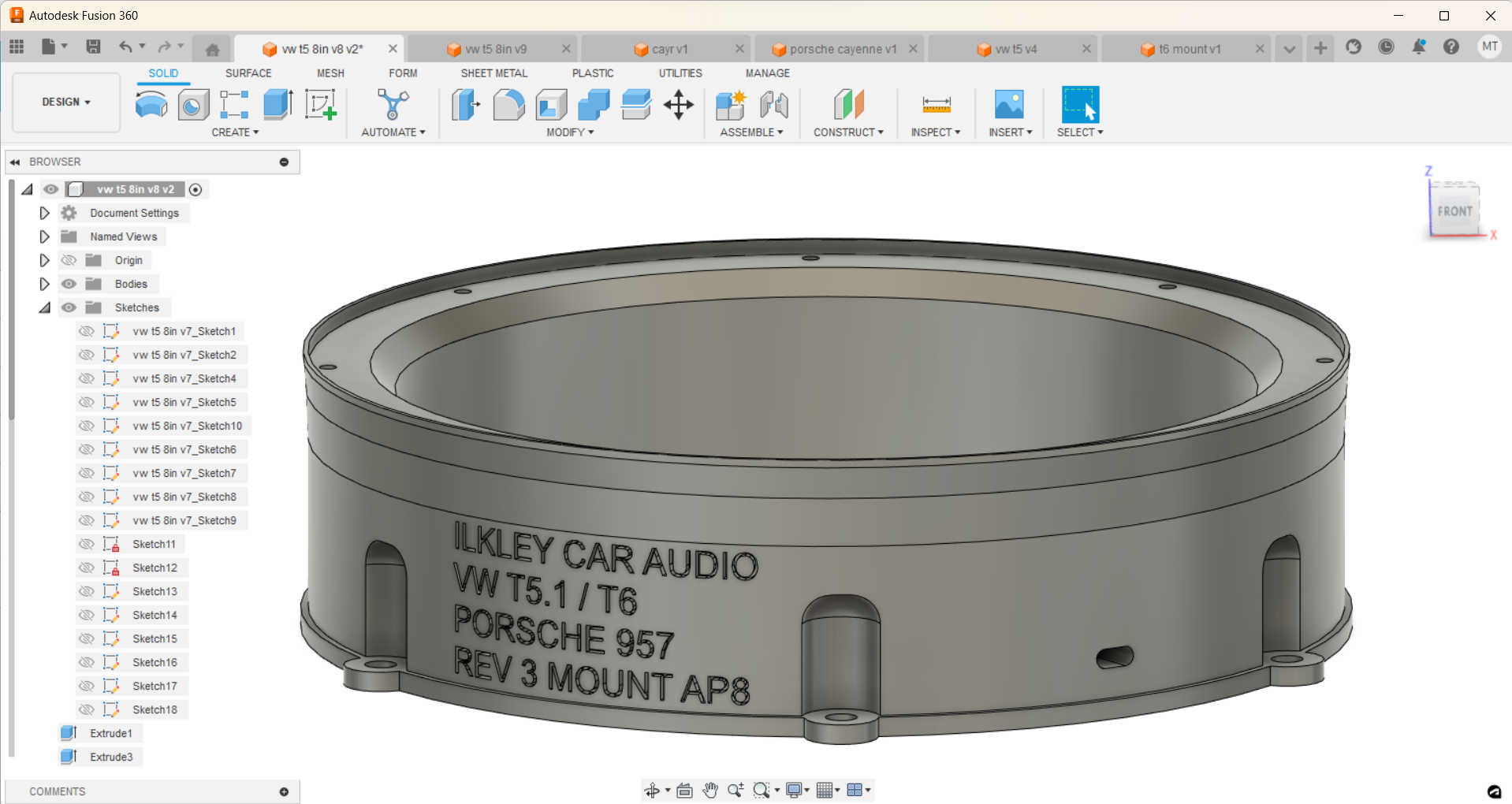The height and width of the screenshot is (804, 1512).
Task: Open the porsche cayenne v1 document tab
Action: [x=840, y=49]
